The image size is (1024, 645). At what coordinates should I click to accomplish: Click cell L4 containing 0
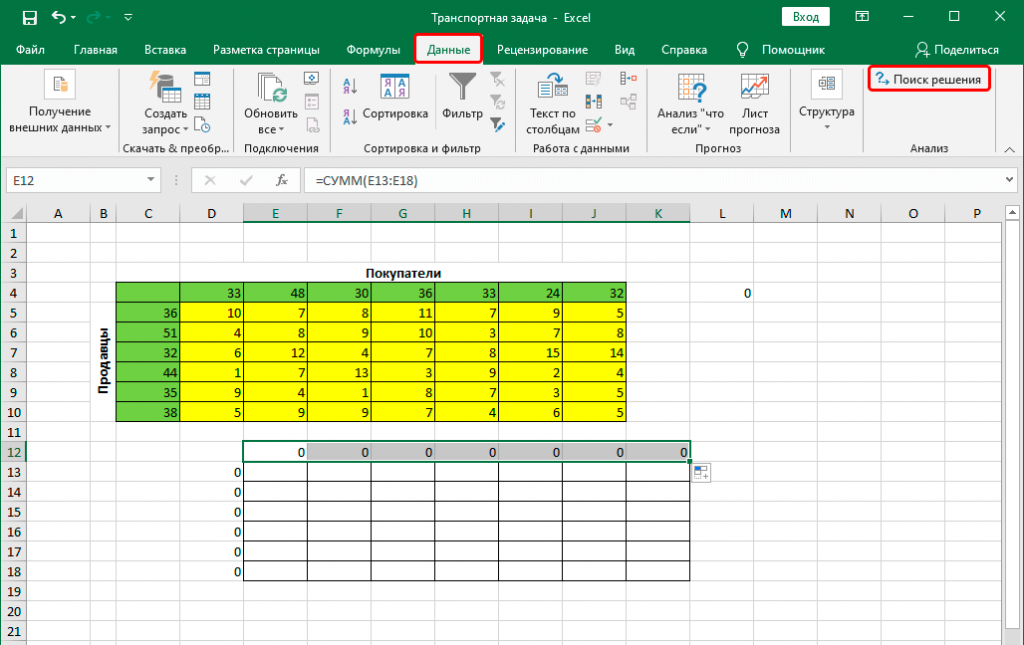[x=722, y=293]
